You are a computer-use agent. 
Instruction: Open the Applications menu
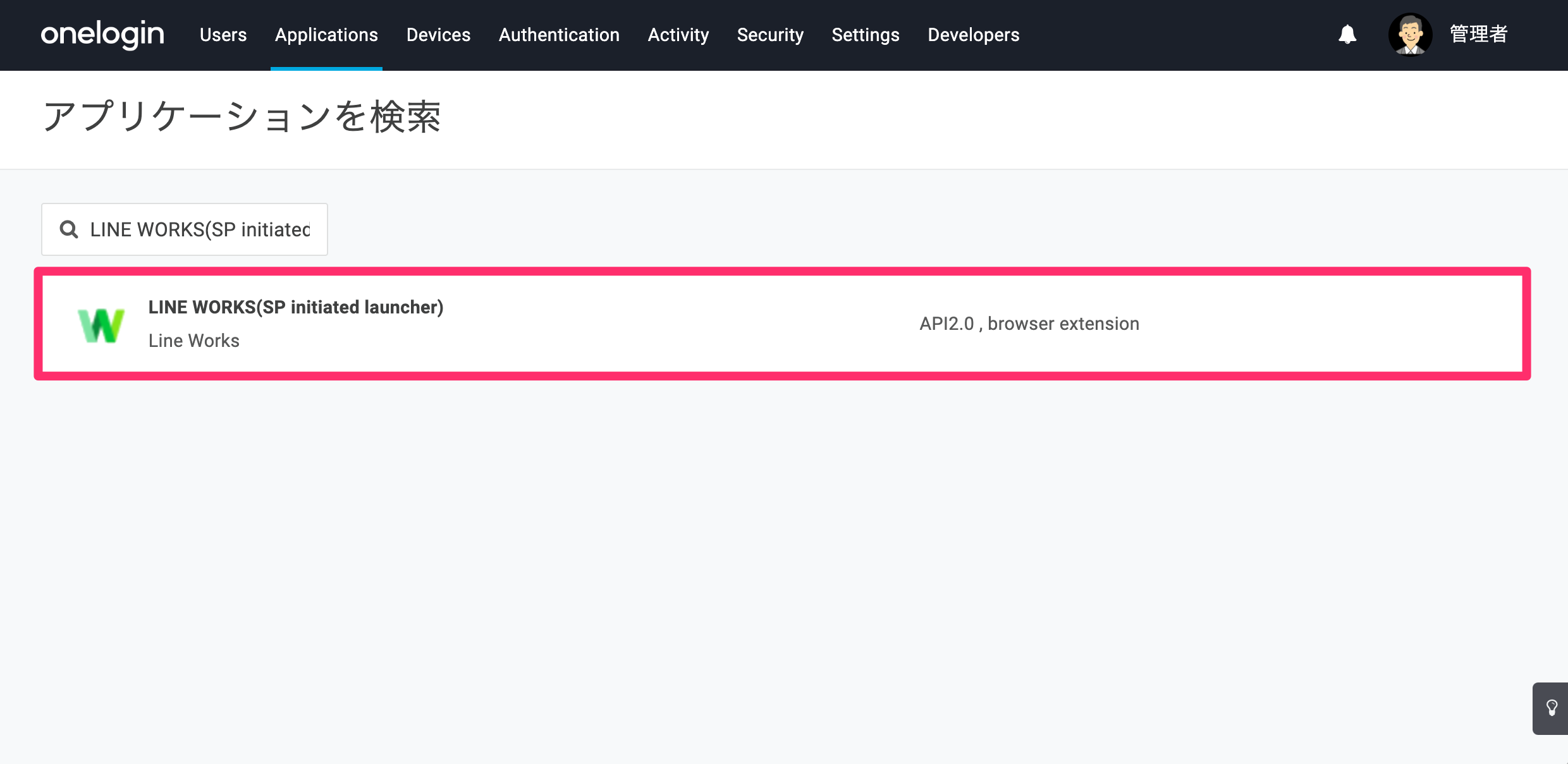point(326,35)
